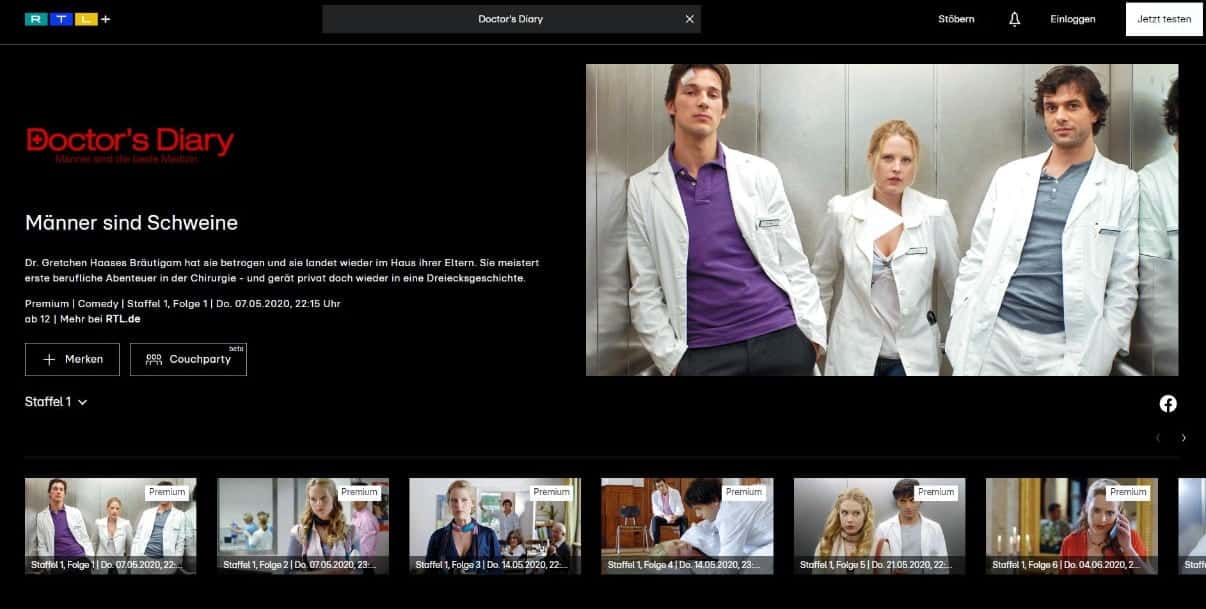Start a Couchparty session
1206x609 pixels.
click(x=188, y=359)
